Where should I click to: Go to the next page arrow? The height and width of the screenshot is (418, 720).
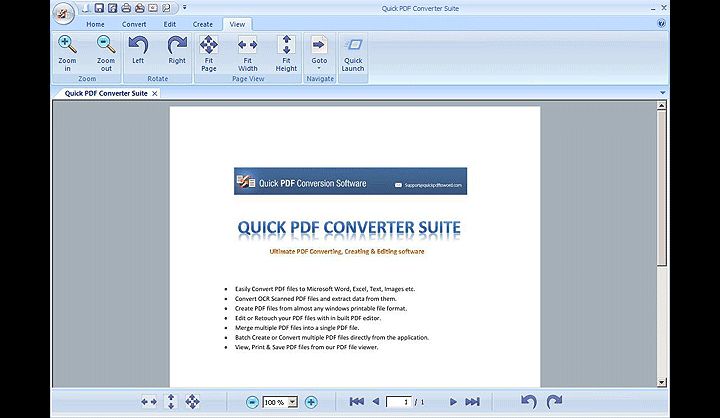453,402
